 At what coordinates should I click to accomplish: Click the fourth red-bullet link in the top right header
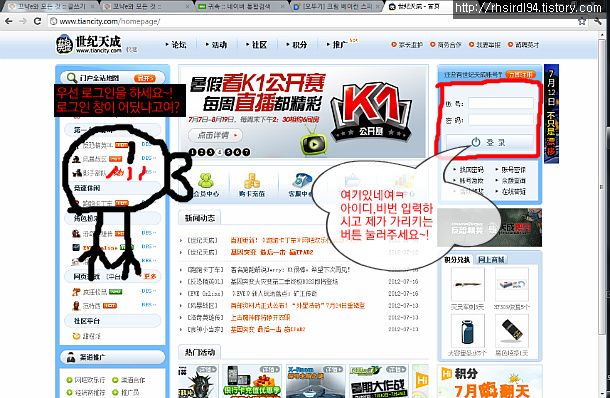click(x=524, y=45)
